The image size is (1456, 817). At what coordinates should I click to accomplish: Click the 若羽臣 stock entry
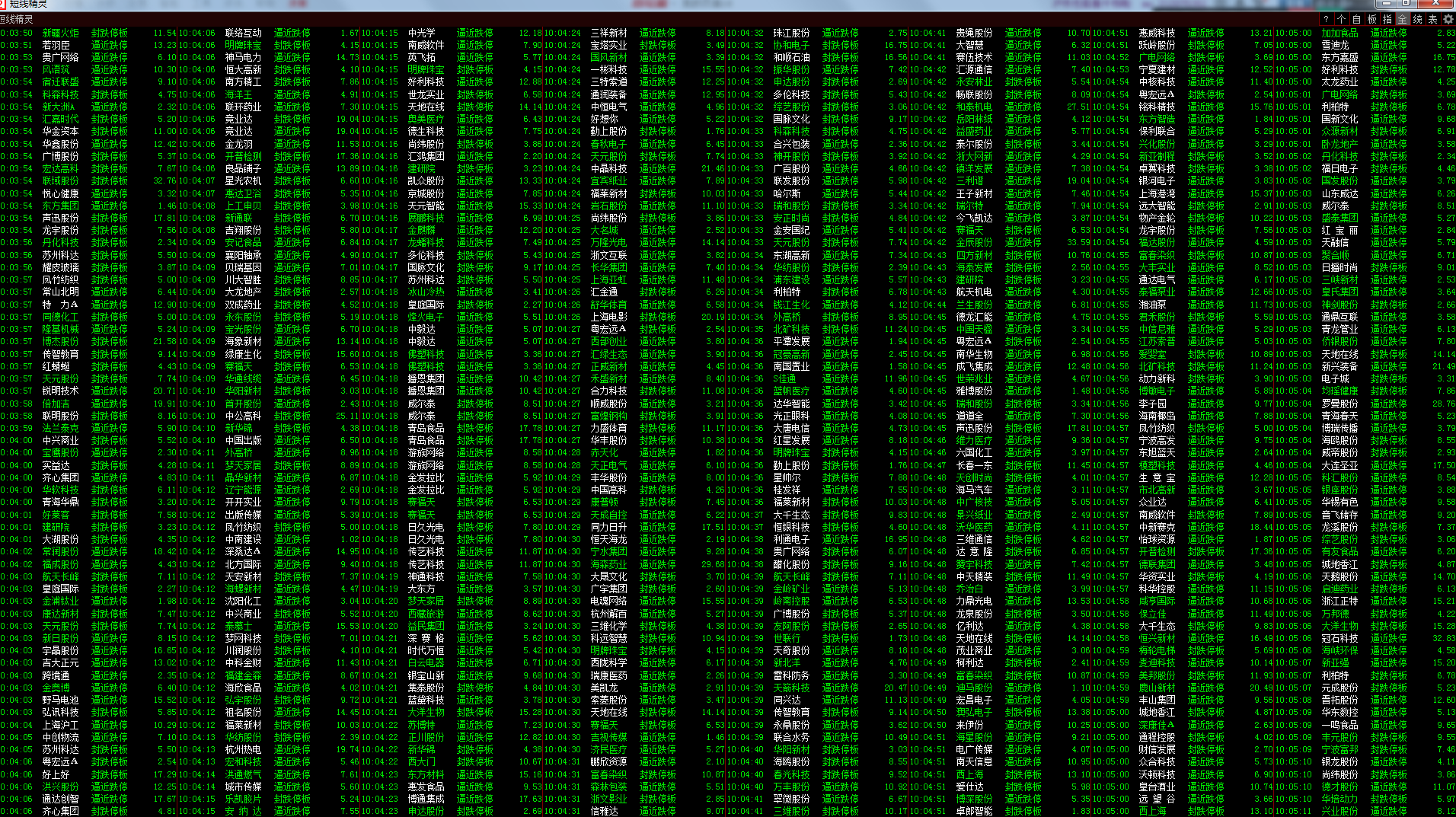56,45
